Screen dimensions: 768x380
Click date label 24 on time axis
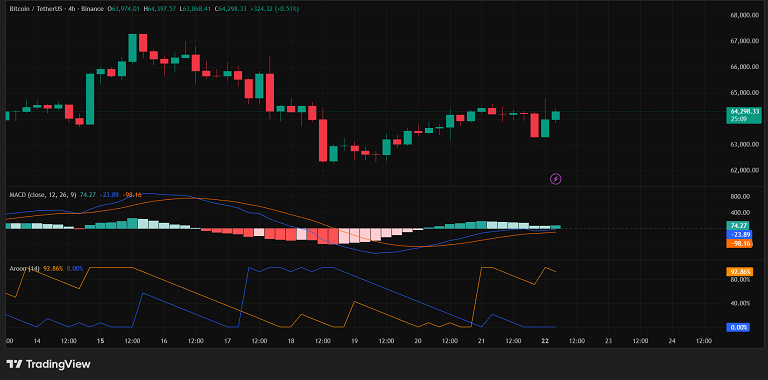pyautogui.click(x=672, y=341)
